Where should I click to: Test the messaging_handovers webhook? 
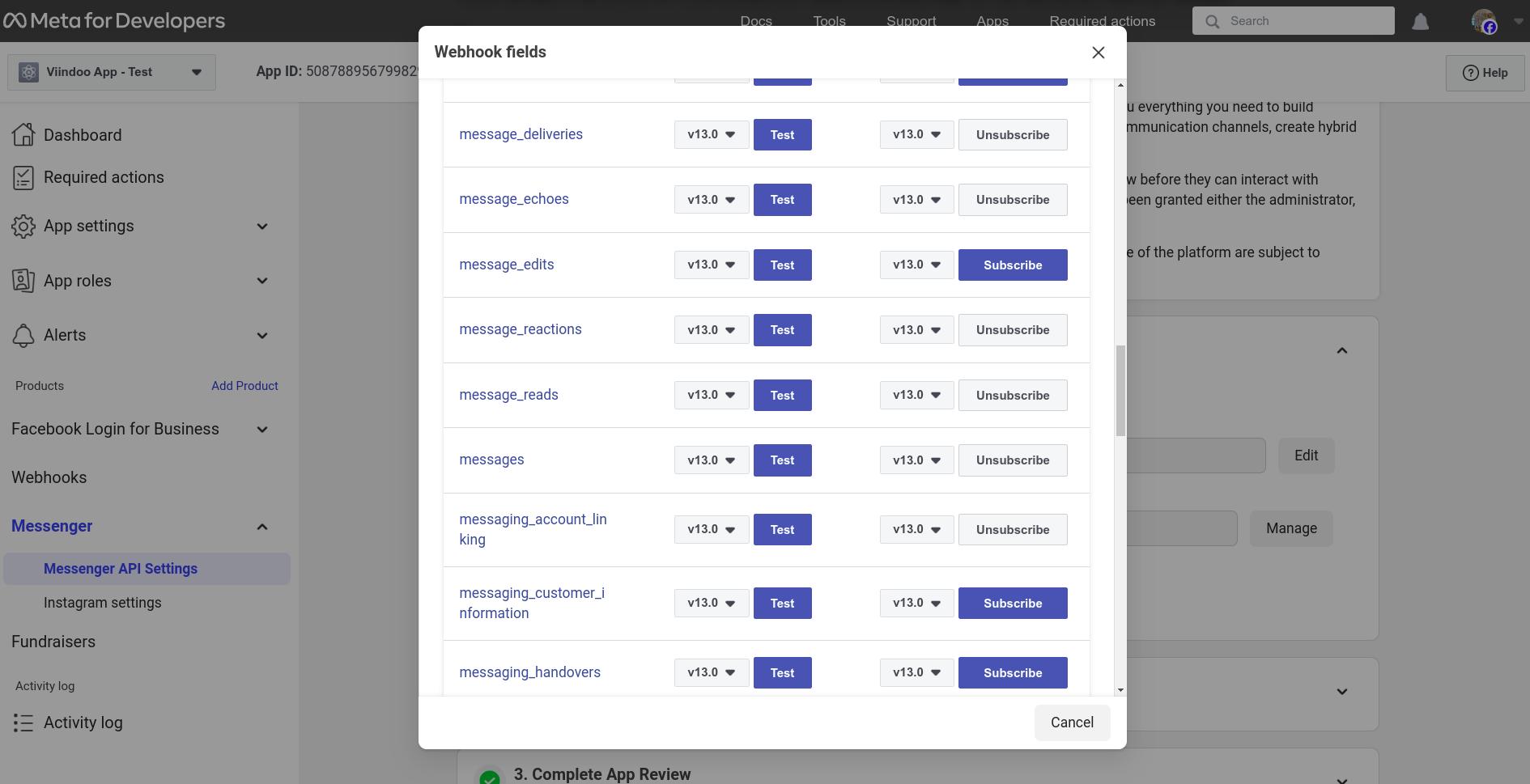(x=782, y=672)
